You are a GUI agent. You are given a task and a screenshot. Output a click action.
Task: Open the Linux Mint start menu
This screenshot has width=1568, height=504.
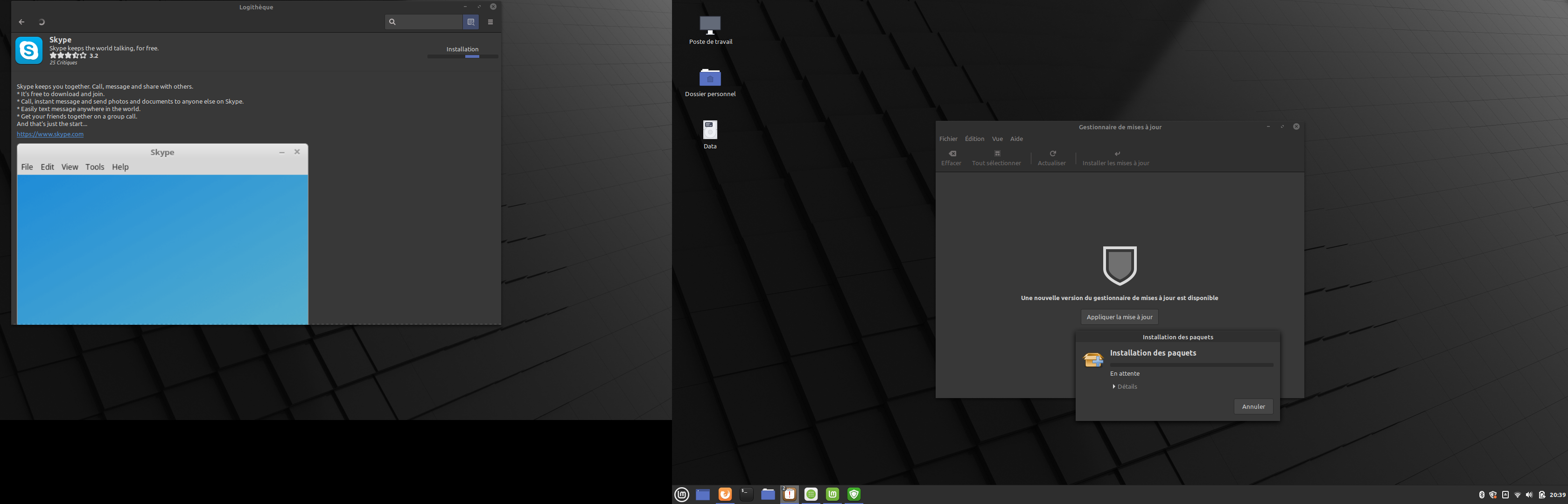[x=682, y=495]
